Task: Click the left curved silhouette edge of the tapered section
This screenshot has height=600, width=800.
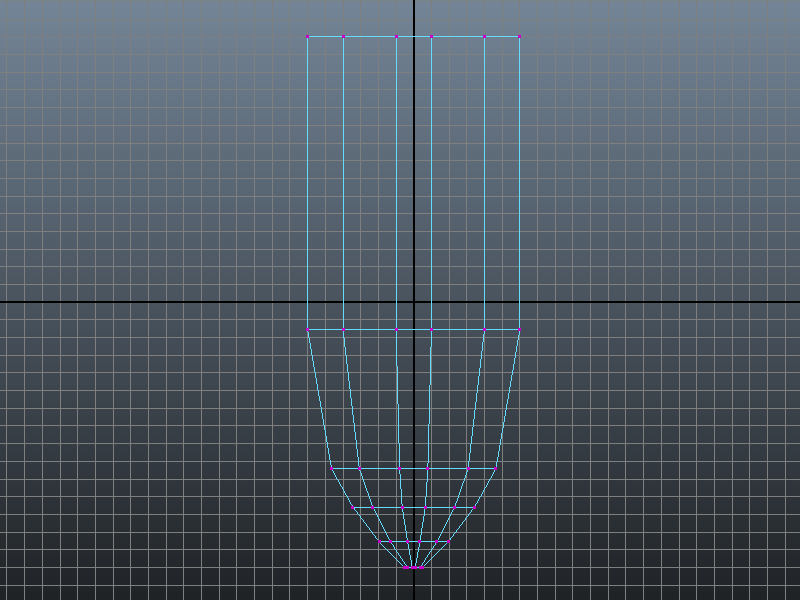Action: coord(318,400)
